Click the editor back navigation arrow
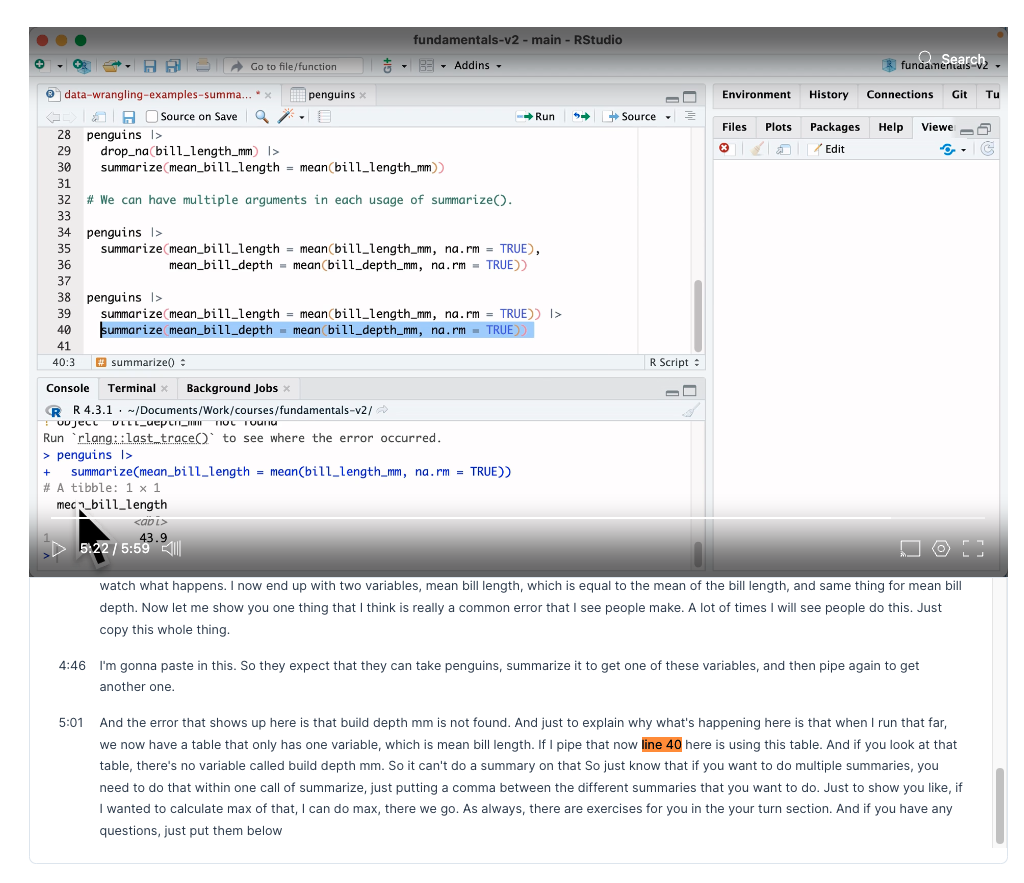 tap(53, 117)
